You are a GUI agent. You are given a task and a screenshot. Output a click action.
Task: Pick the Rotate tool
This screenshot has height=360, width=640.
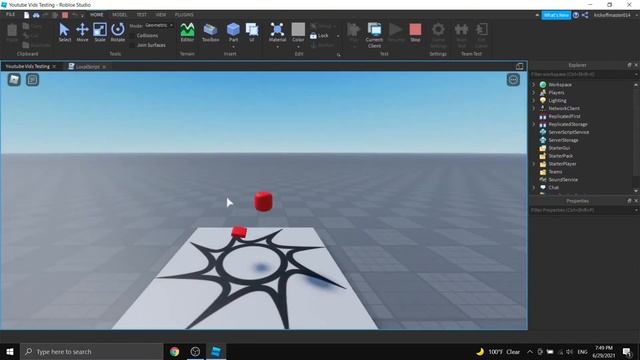pos(118,32)
